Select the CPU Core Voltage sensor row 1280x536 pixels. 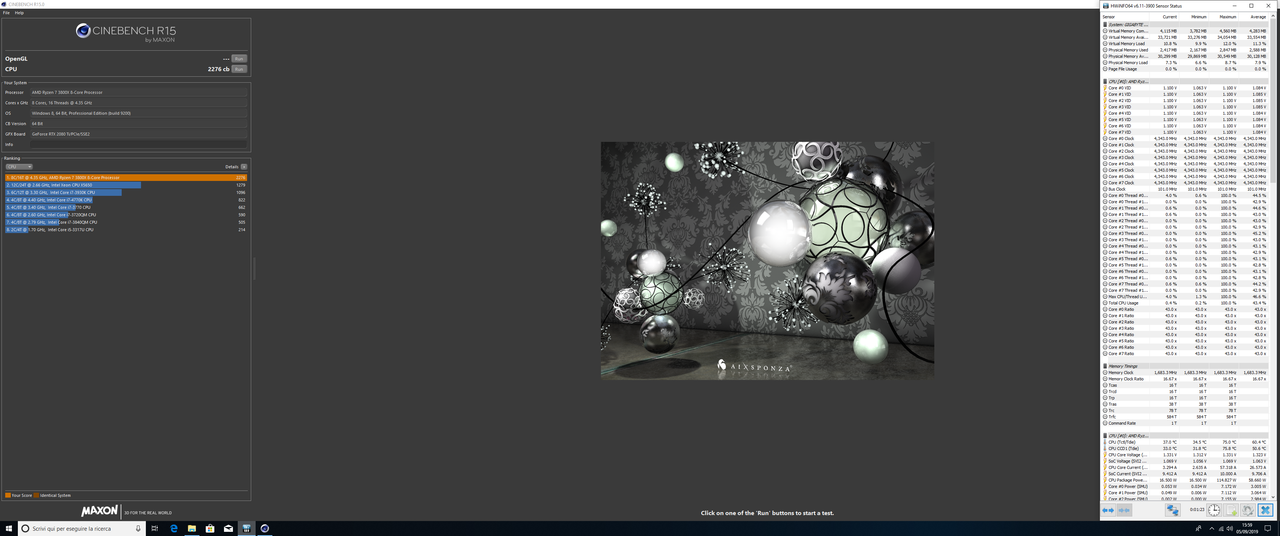coord(1185,455)
